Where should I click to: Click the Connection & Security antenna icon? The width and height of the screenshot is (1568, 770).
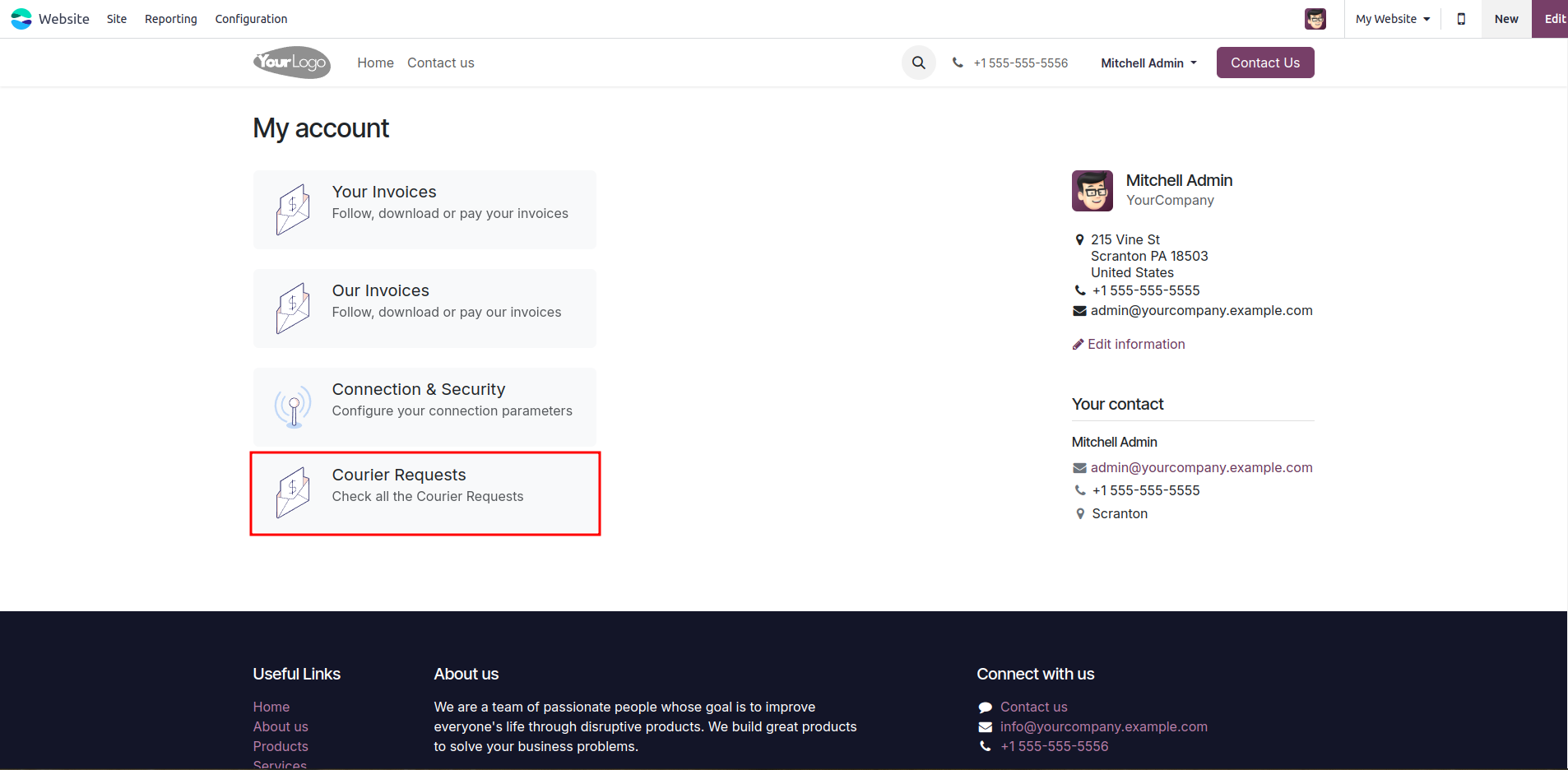[293, 406]
